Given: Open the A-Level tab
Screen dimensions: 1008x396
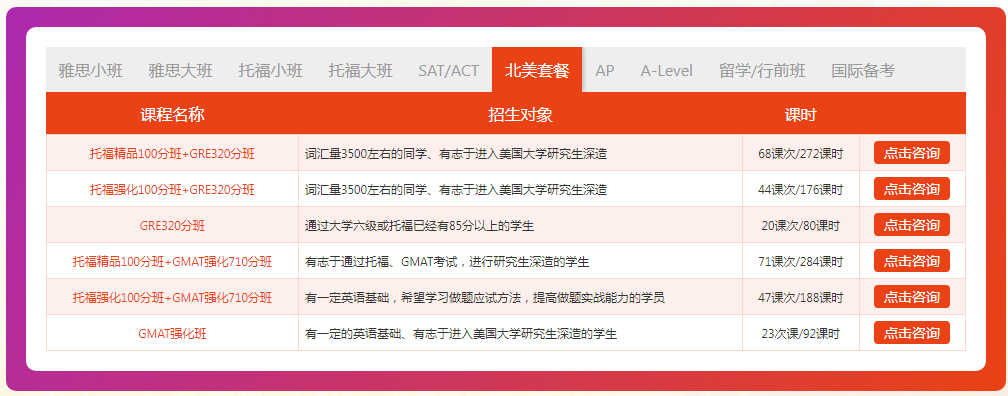Looking at the screenshot, I should [667, 70].
